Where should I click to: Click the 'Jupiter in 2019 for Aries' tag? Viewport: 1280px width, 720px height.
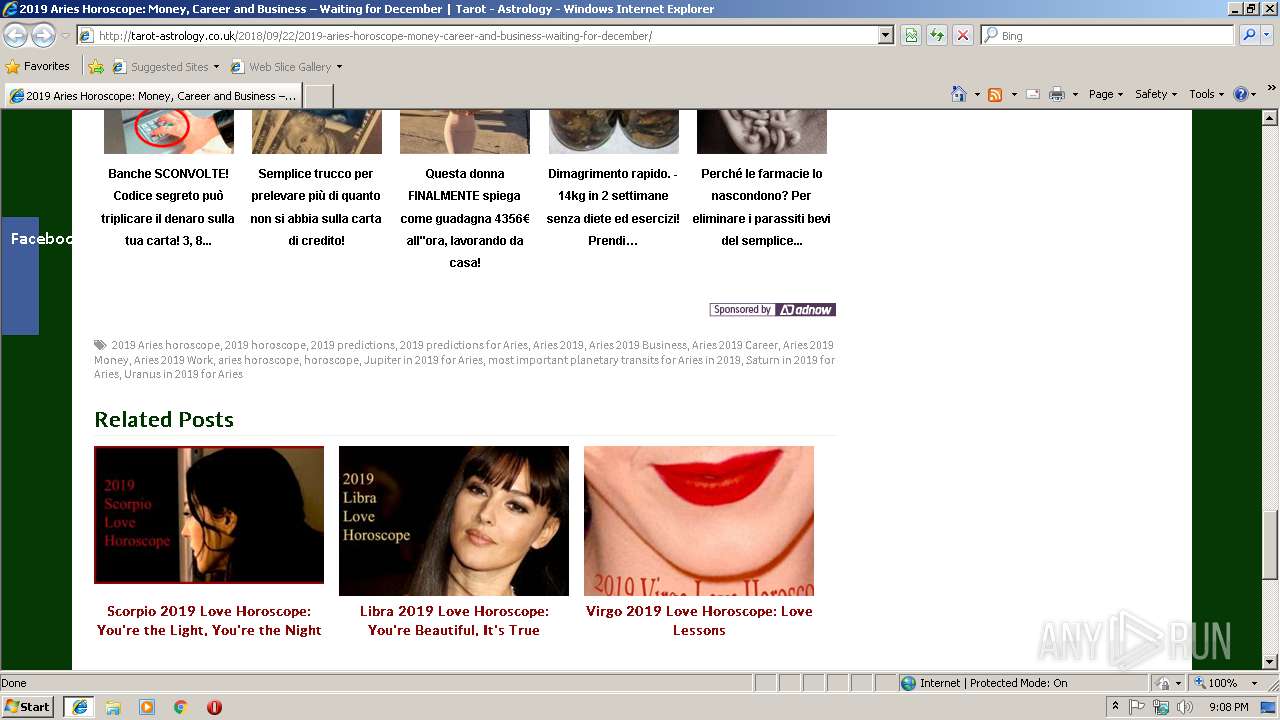[423, 360]
